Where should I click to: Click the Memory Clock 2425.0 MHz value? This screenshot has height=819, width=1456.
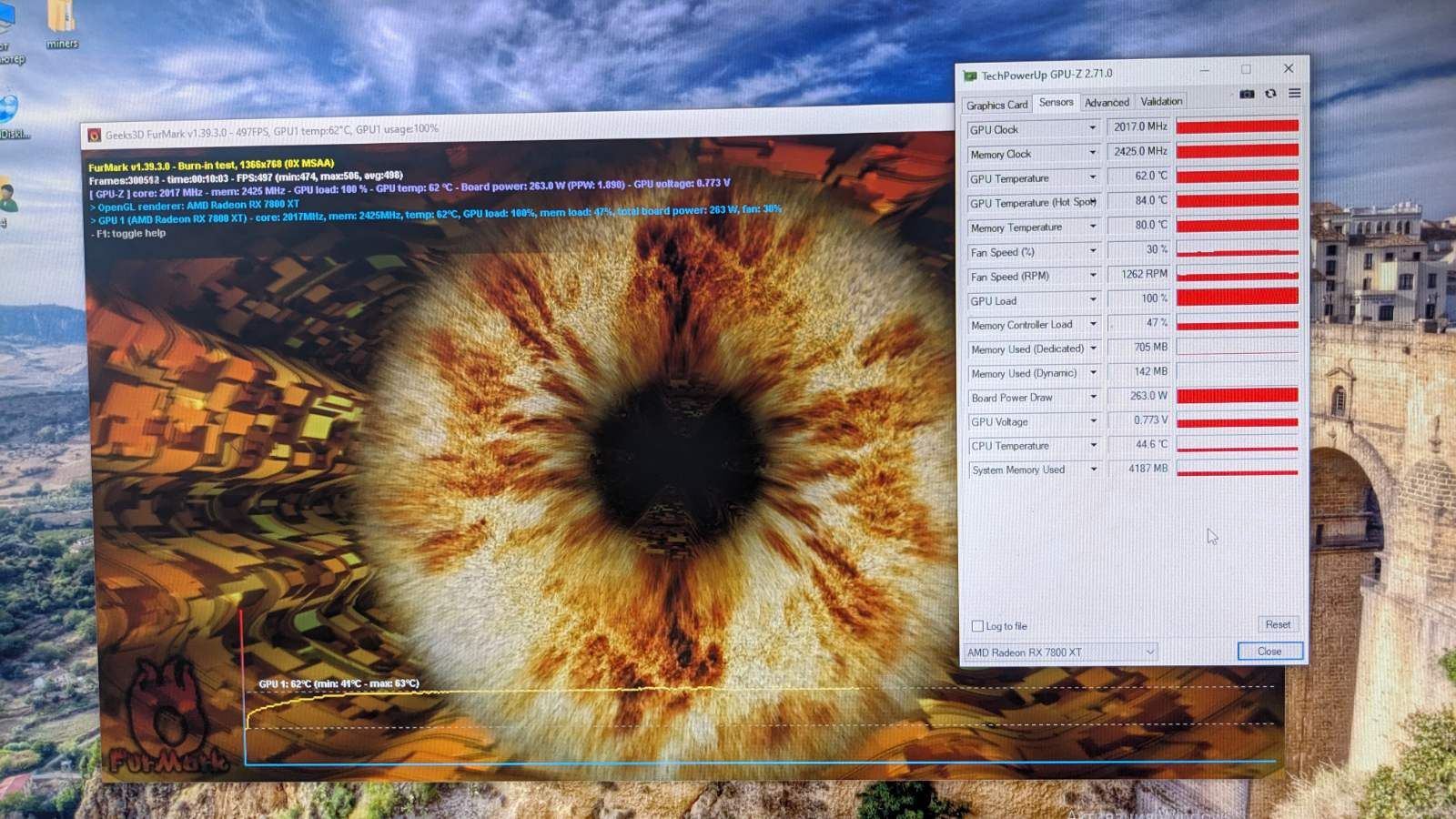1138,151
